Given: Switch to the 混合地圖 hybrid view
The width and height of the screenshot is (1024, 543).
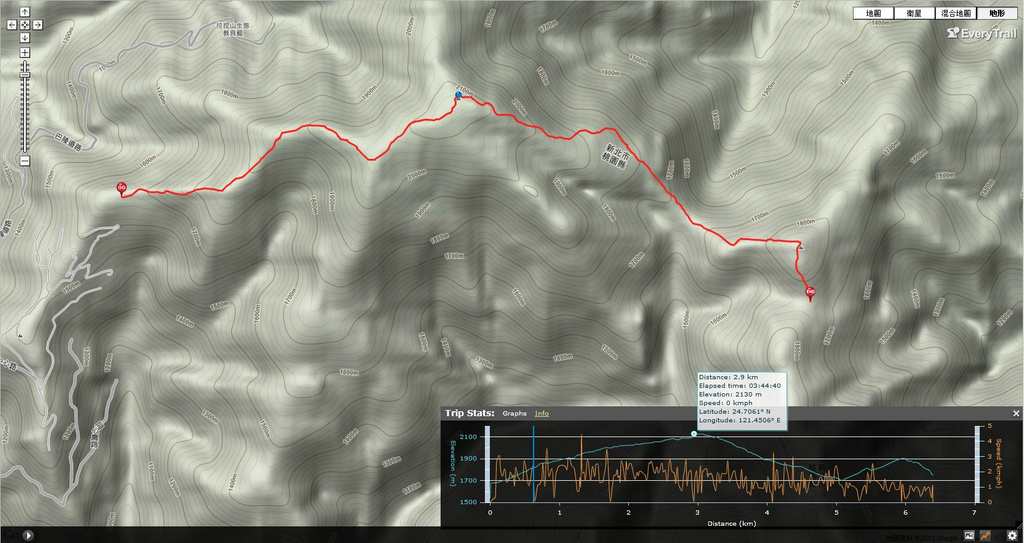Looking at the screenshot, I should (955, 13).
